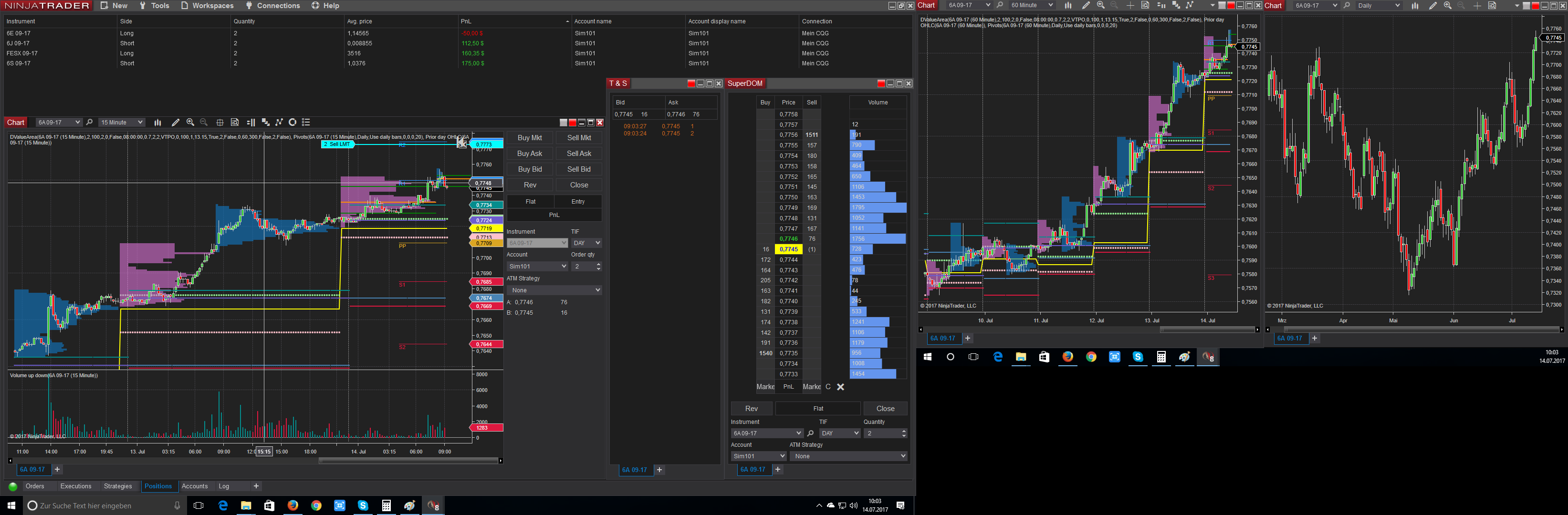The height and width of the screenshot is (515, 1568).
Task: Zoom in on the 60 Minute chart
Action: [x=1100, y=5]
